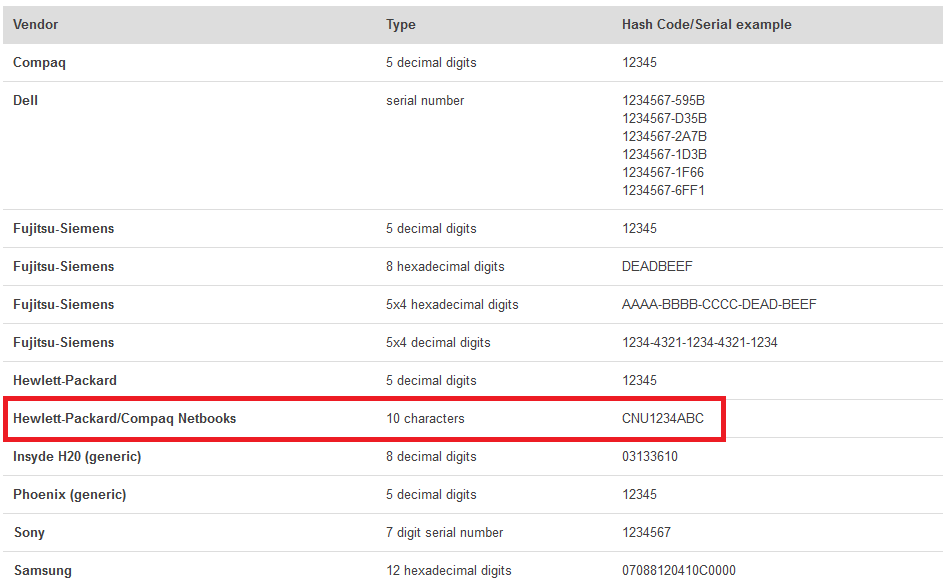Select the "Type" column header
945x585 pixels.
(x=401, y=25)
